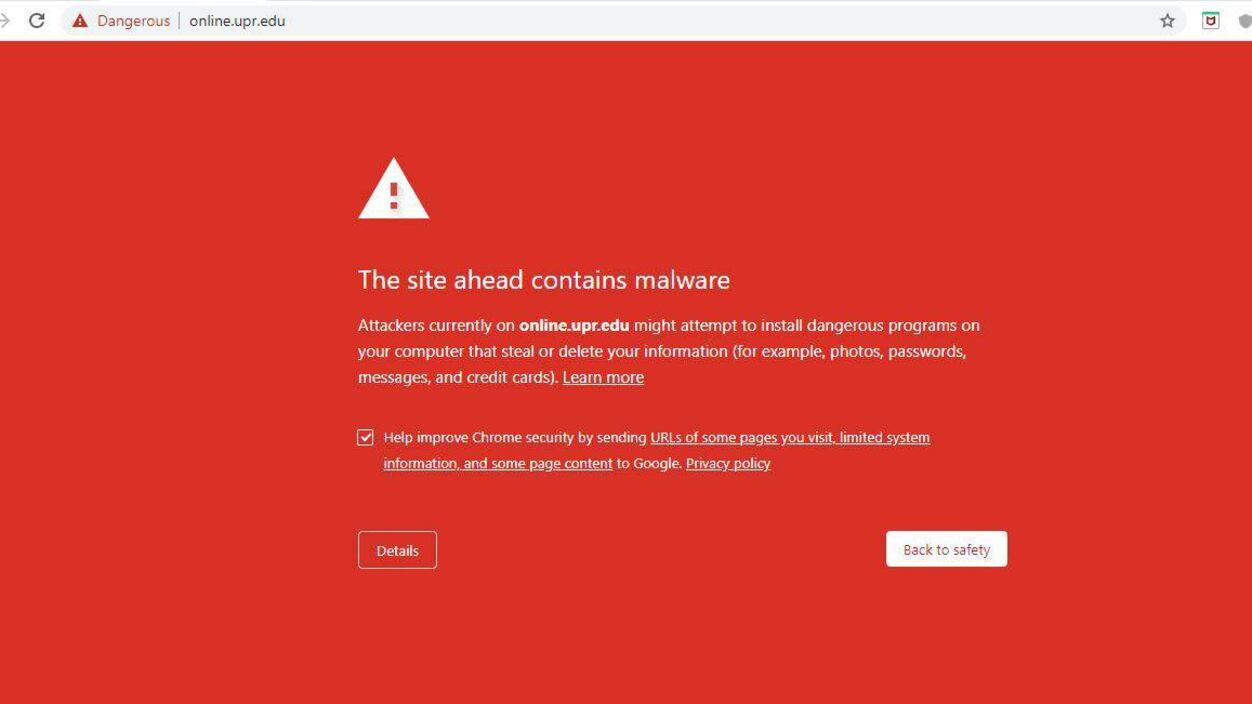
Task: Click the red warning triangle in address bar
Action: point(80,21)
